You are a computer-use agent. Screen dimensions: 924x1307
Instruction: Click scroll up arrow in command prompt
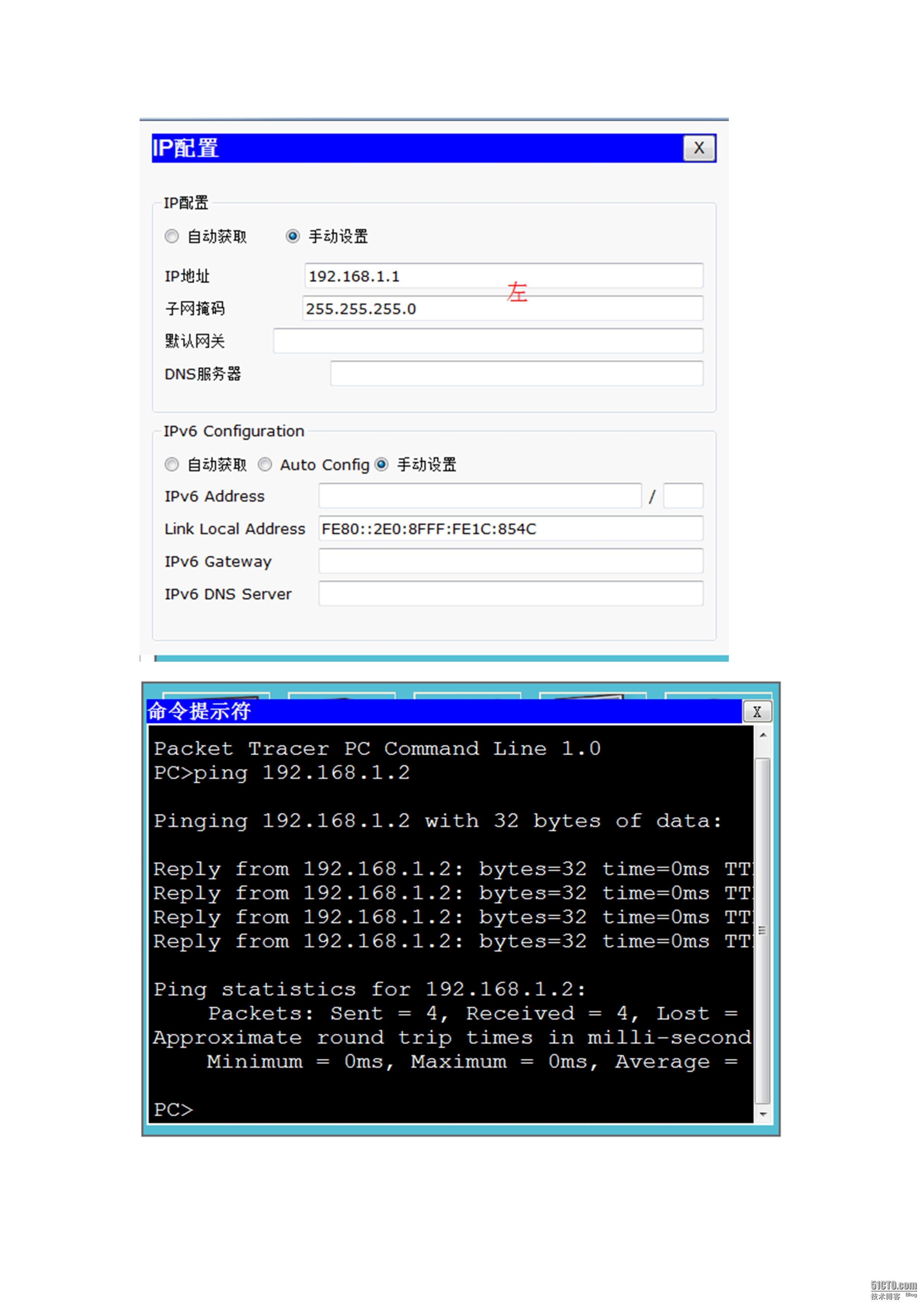(763, 735)
